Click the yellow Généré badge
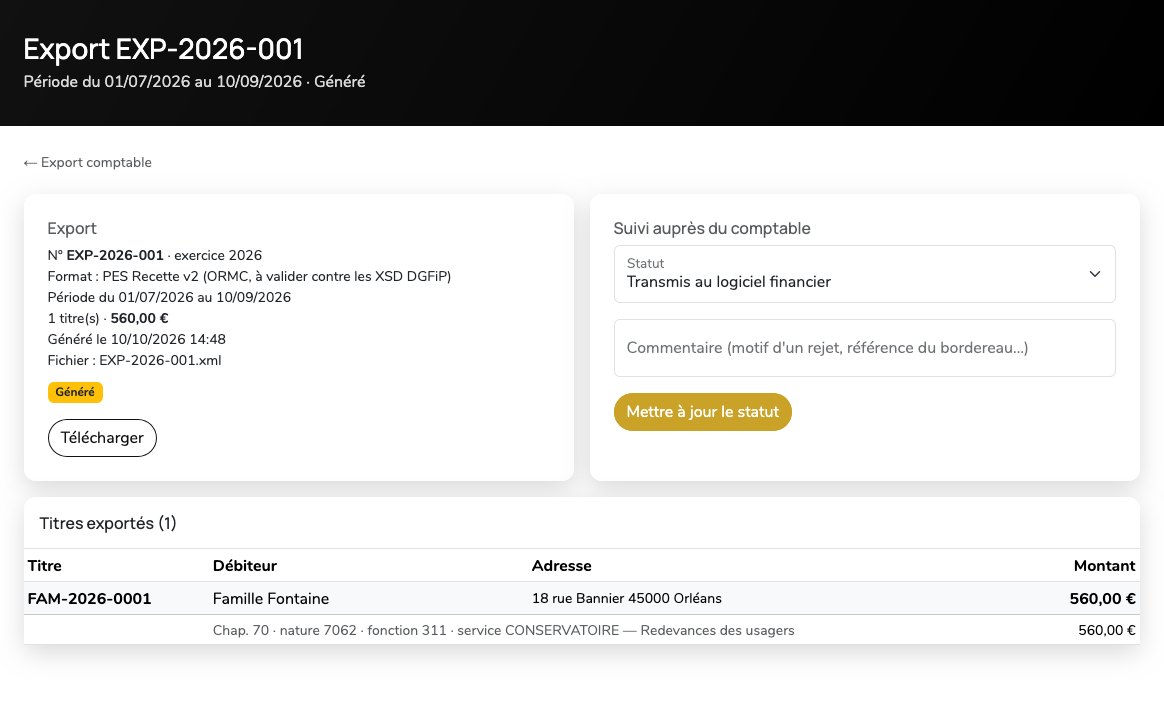 [x=75, y=392]
